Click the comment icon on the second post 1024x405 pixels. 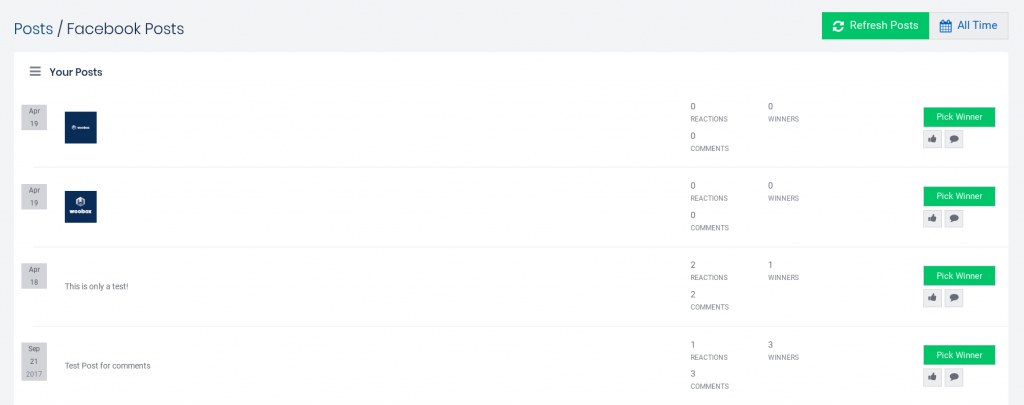954,218
